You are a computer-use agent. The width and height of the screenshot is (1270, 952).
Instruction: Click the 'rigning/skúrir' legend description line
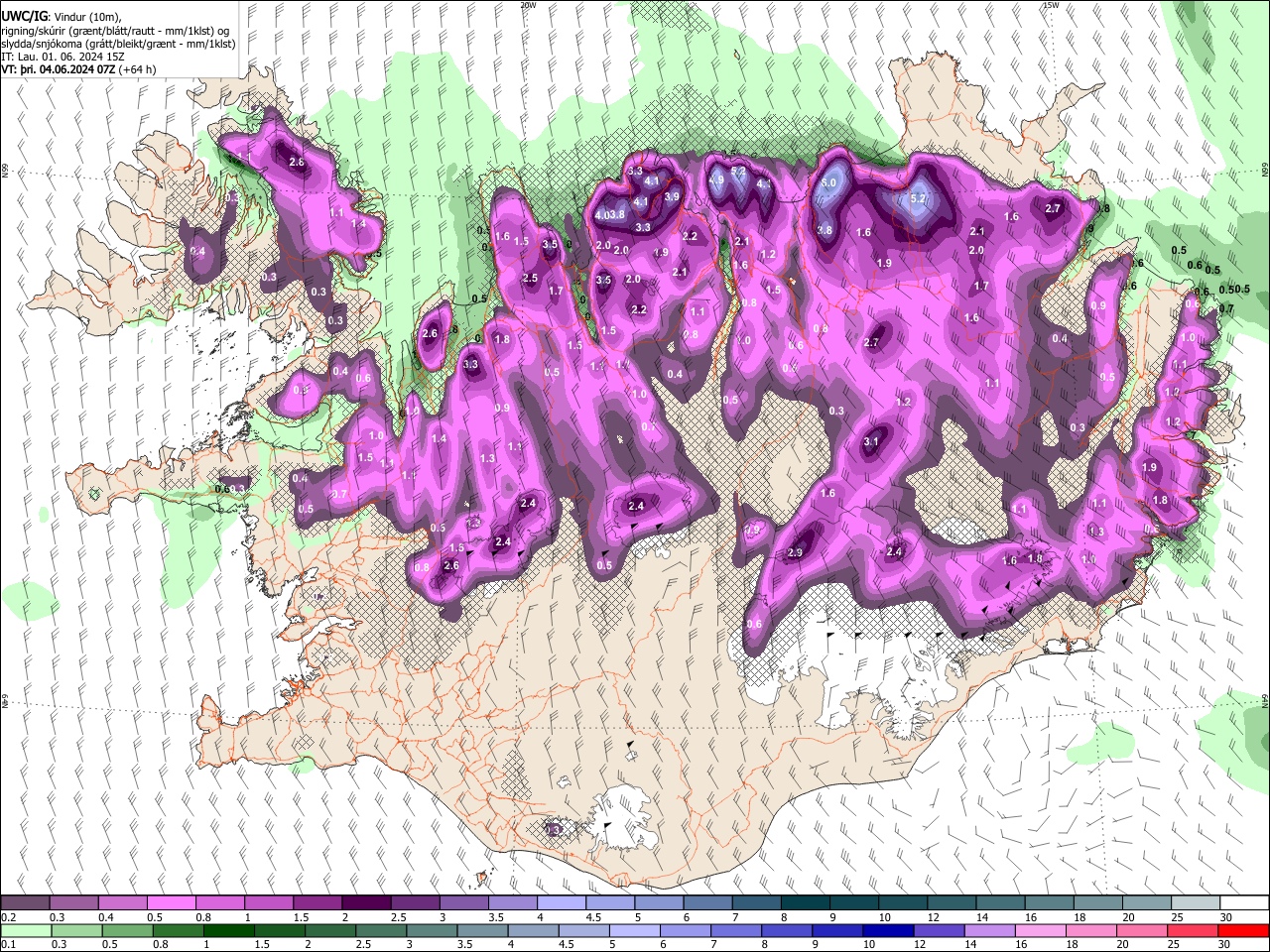116,31
